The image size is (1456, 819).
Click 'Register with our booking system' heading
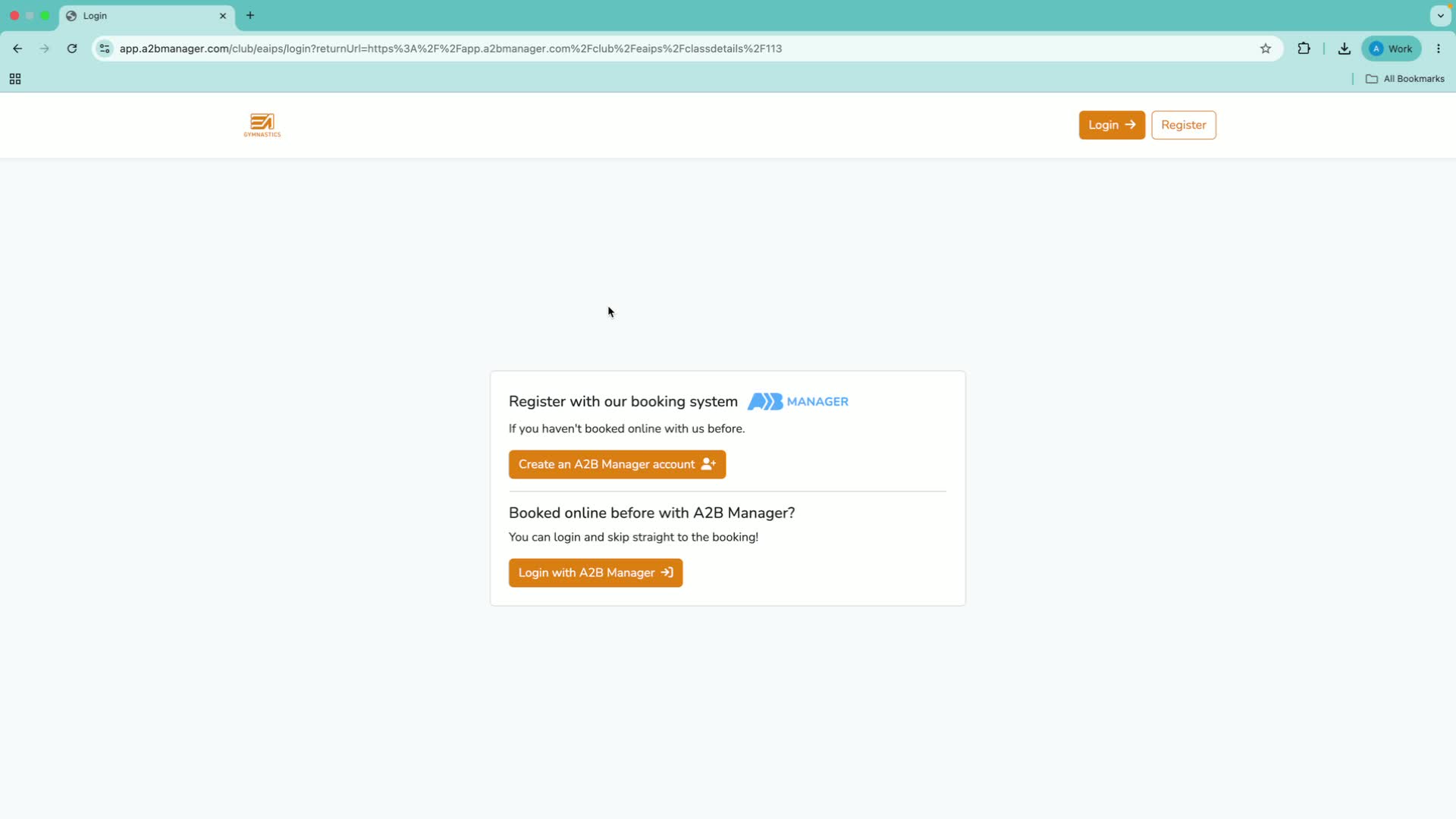click(x=623, y=401)
